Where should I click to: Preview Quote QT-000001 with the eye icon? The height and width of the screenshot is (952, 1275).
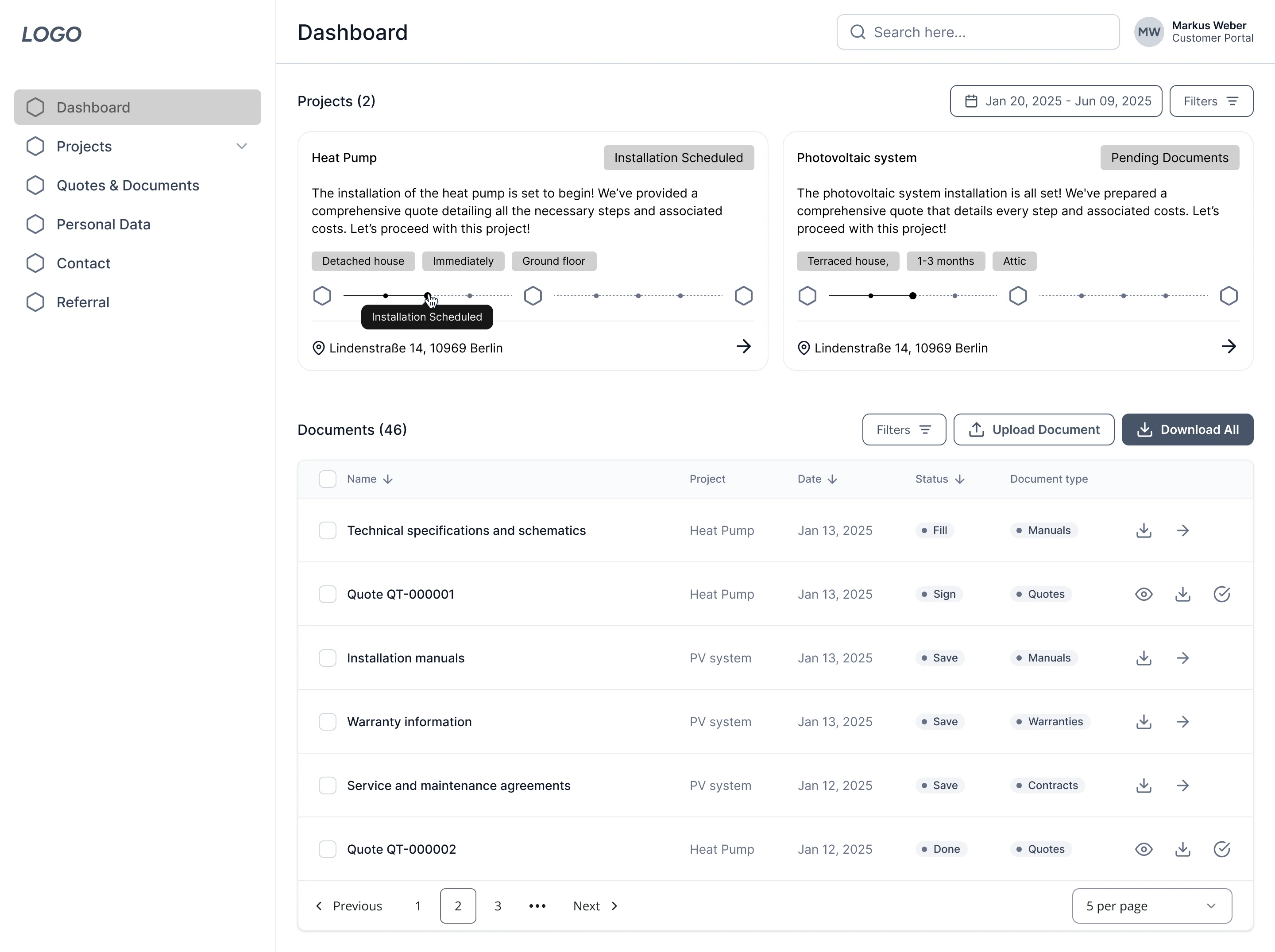(x=1144, y=594)
